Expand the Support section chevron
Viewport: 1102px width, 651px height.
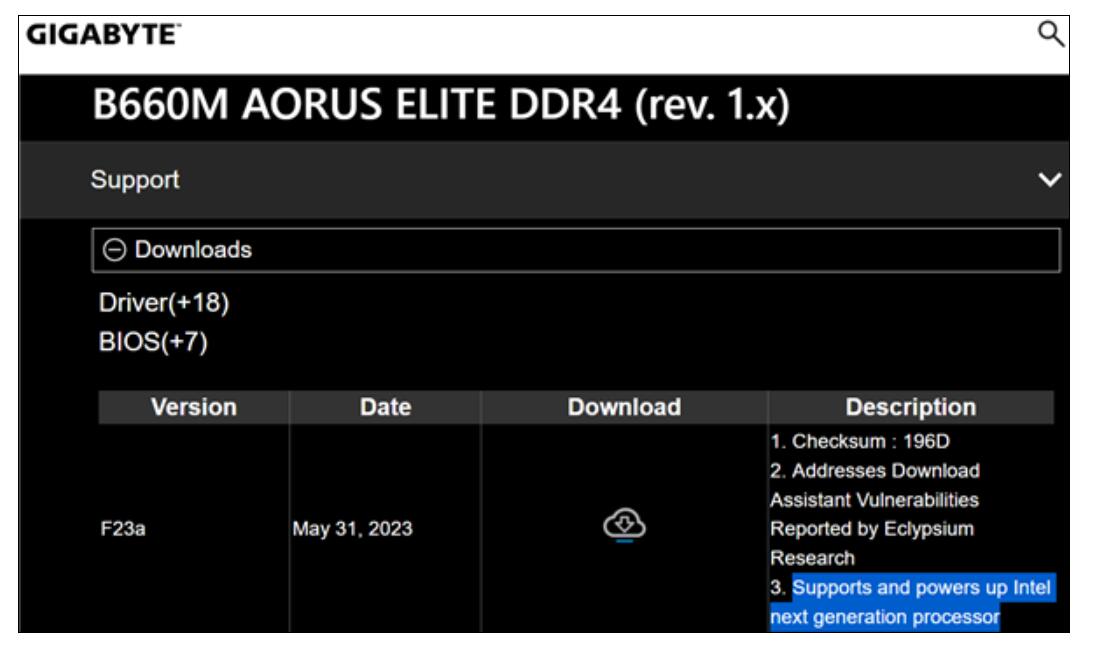[x=1049, y=180]
